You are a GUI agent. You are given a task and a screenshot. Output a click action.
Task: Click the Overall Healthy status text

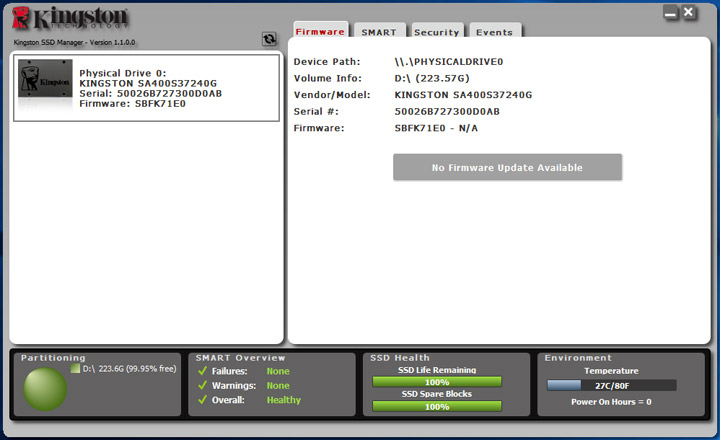click(284, 400)
